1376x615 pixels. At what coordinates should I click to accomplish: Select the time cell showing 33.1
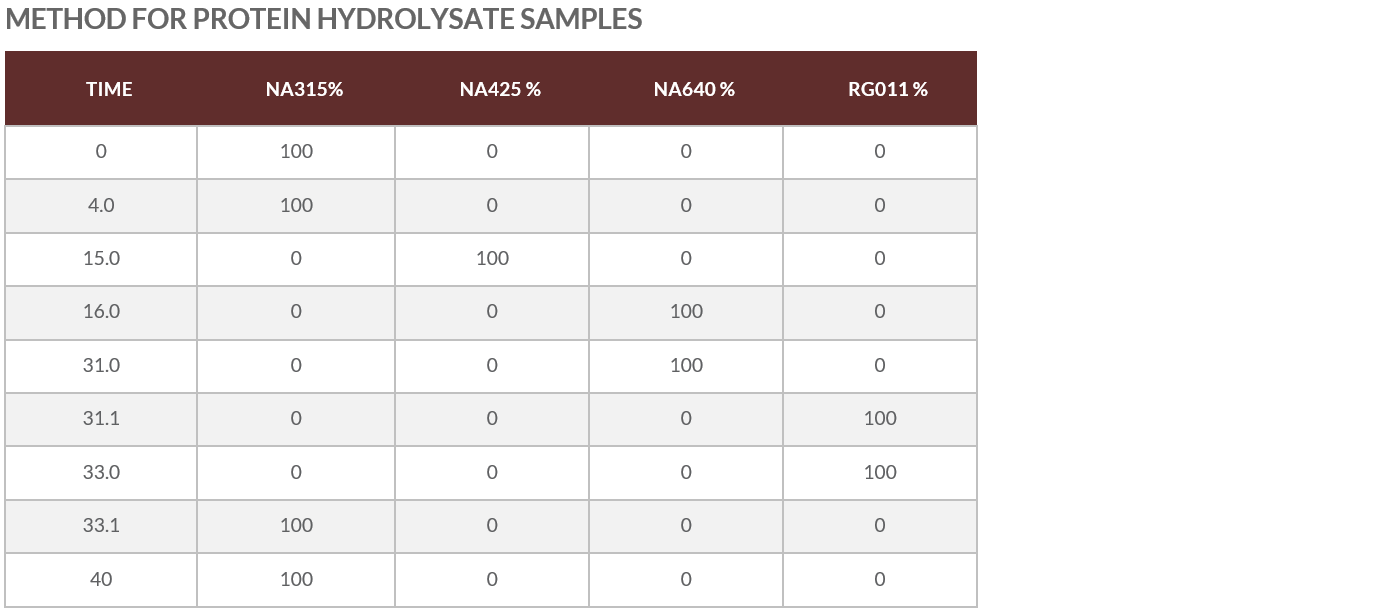[101, 525]
